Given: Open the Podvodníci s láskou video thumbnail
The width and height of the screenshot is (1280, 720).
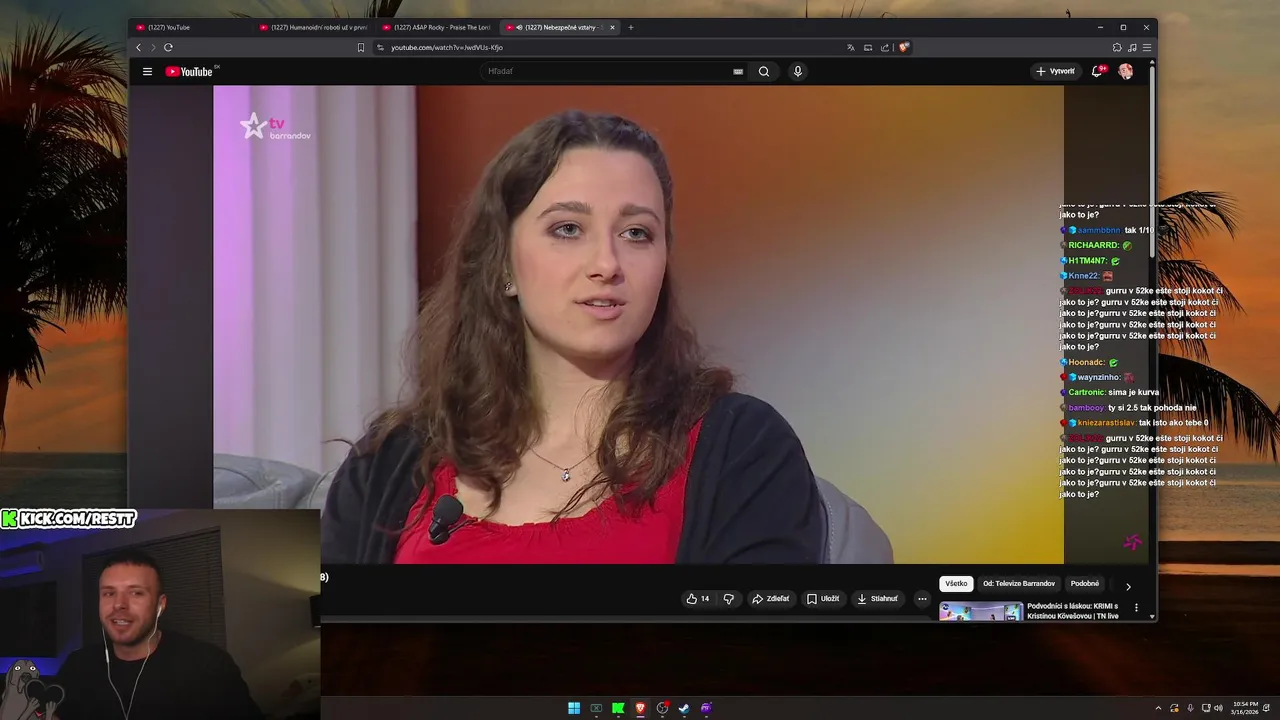Looking at the screenshot, I should (x=981, y=611).
